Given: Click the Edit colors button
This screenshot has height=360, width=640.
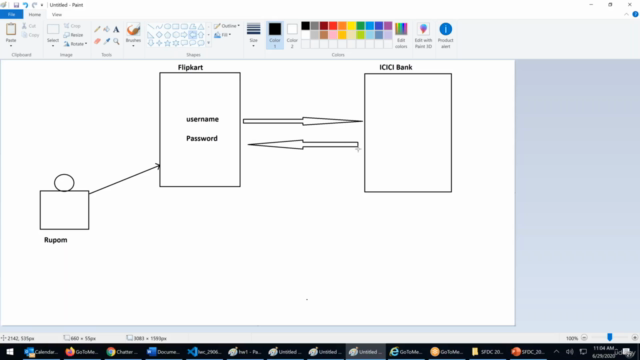Looking at the screenshot, I should [401, 36].
